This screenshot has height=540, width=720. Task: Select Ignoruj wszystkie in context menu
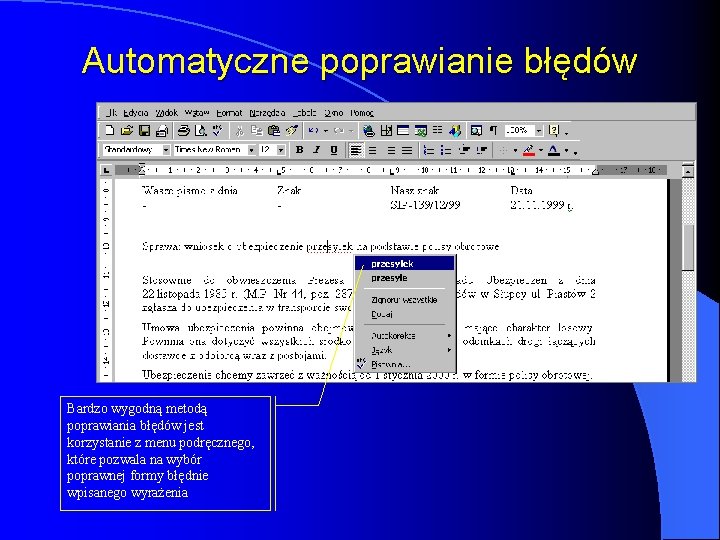click(405, 299)
